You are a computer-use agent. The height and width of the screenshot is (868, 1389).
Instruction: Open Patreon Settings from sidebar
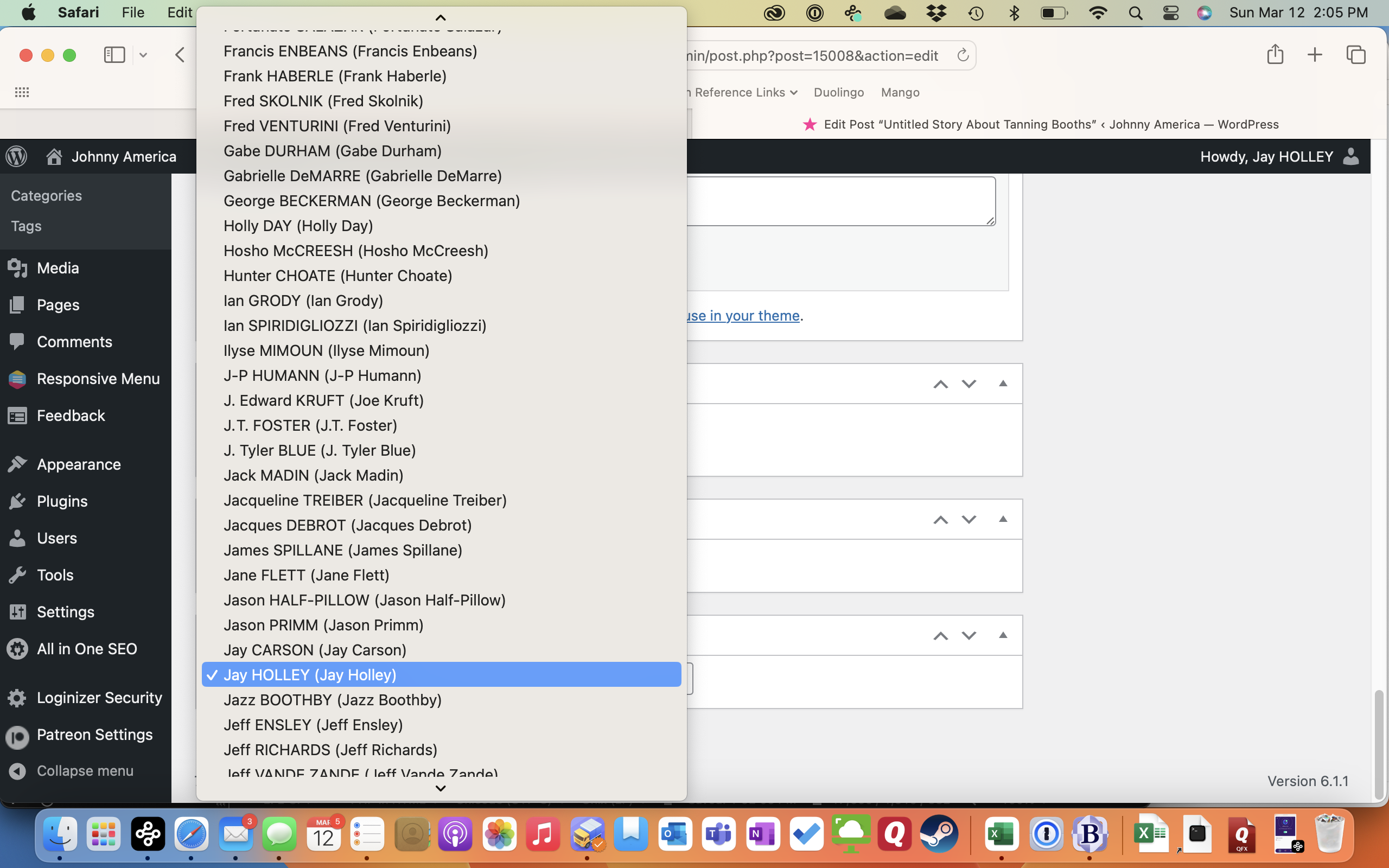click(95, 735)
